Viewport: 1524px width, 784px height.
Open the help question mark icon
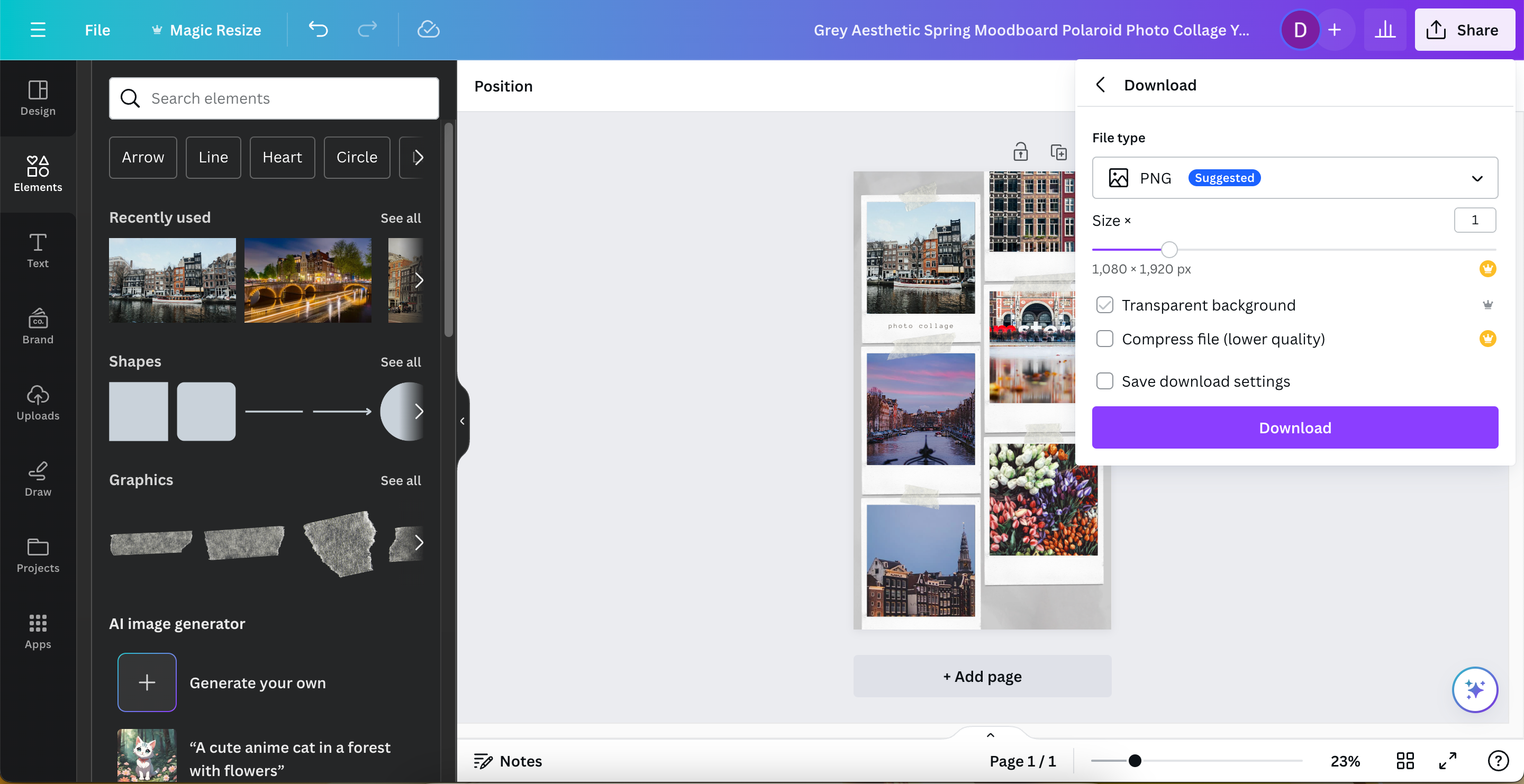tap(1498, 761)
